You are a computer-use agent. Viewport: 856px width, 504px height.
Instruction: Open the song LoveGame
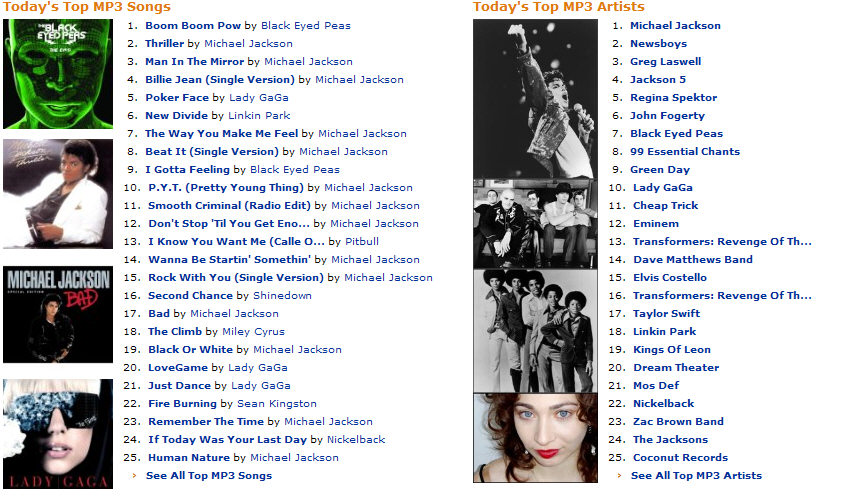tap(178, 368)
